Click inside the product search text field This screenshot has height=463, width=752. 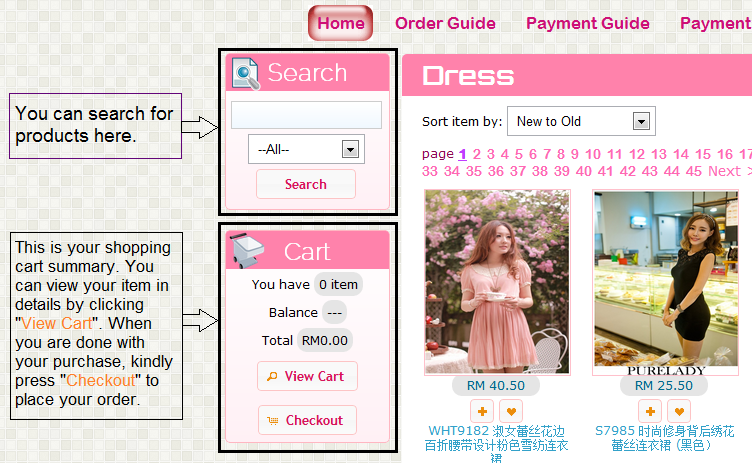tap(306, 115)
